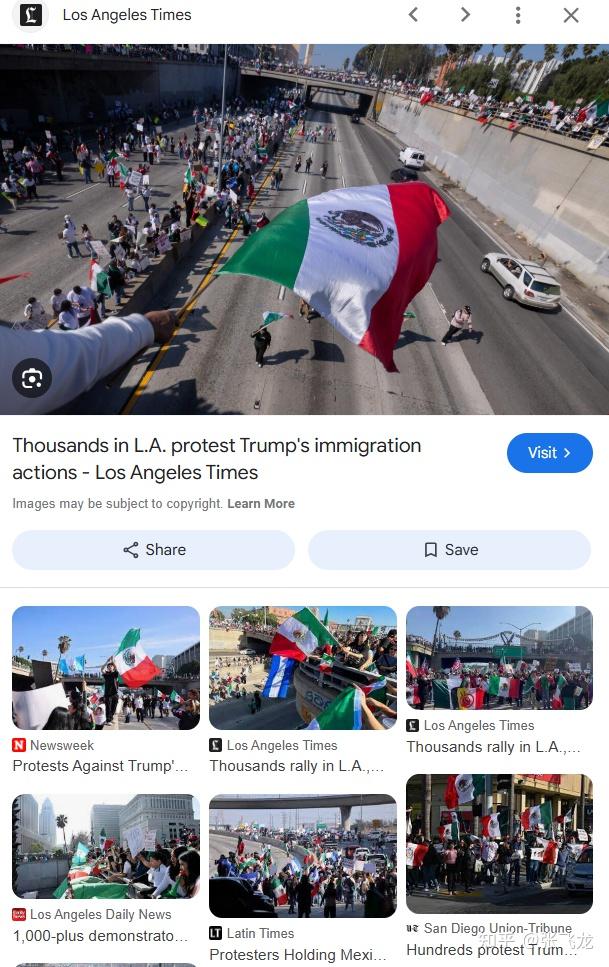
Task: Open the Learn More copyright link
Action: pyautogui.click(x=261, y=503)
